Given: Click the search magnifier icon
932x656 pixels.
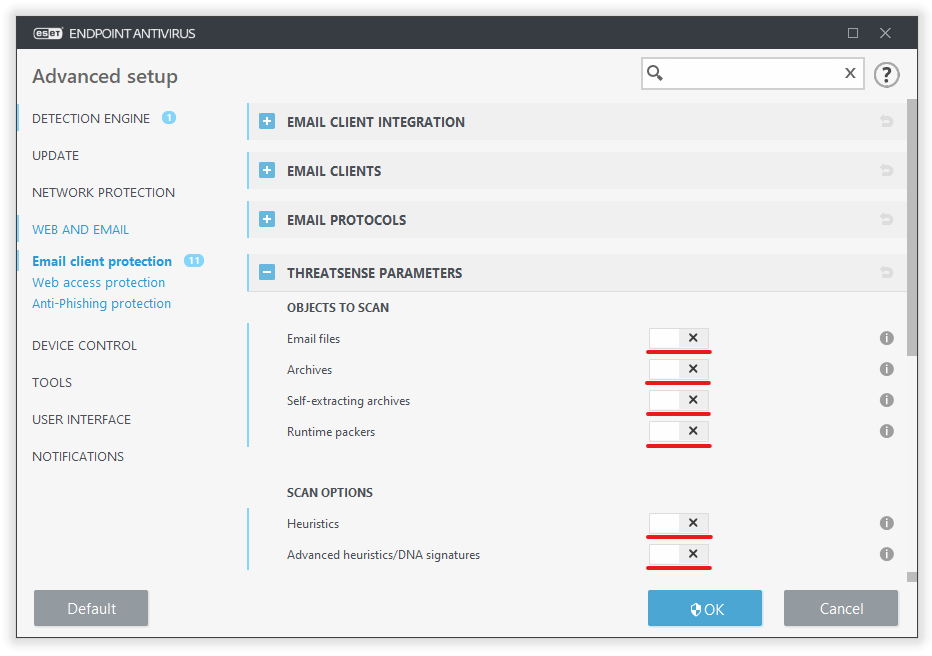Looking at the screenshot, I should tap(655, 73).
